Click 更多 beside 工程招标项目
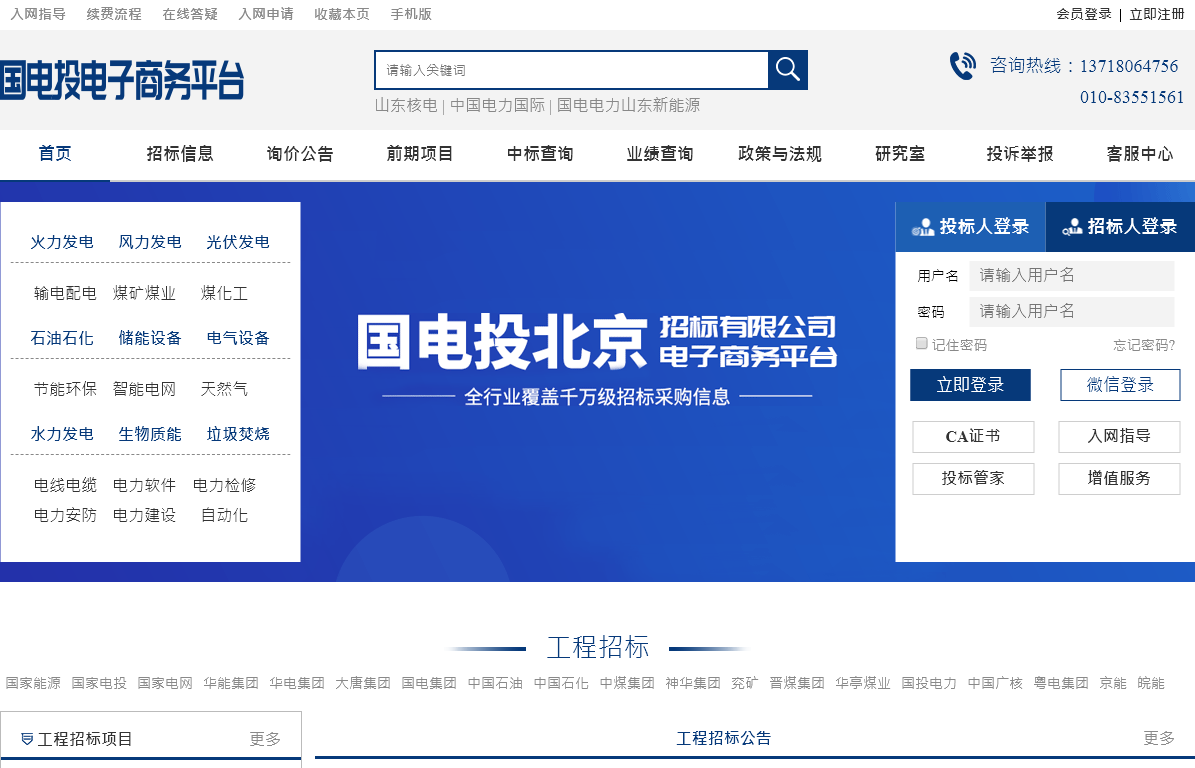This screenshot has width=1195, height=768. 265,739
